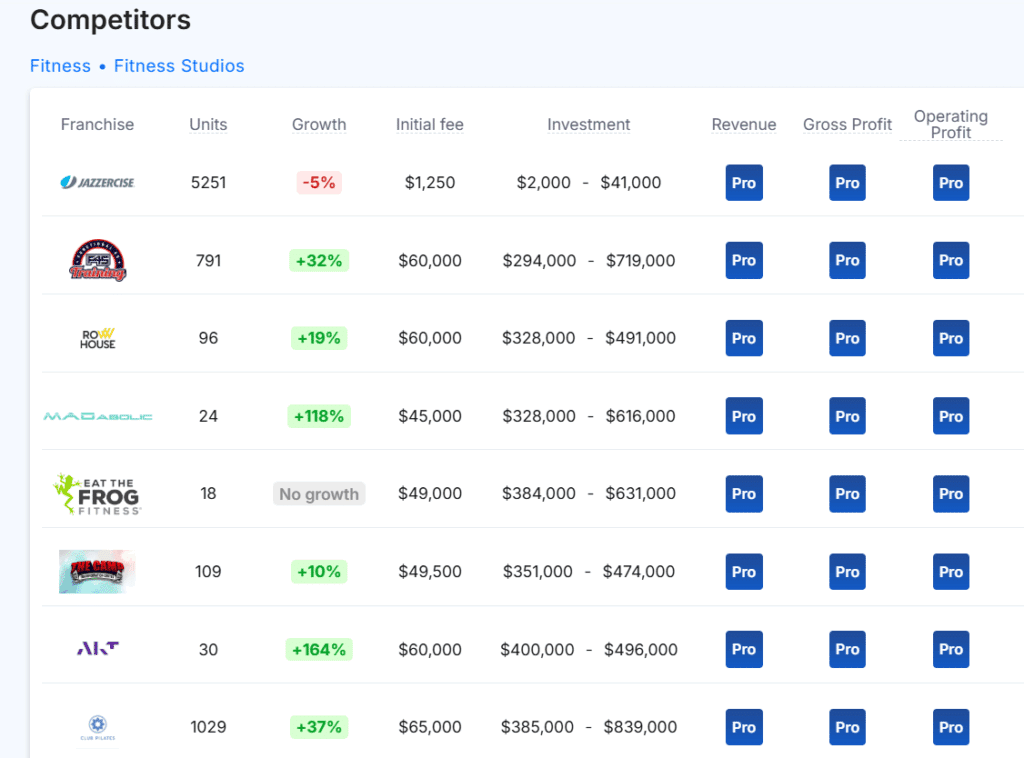Follow the Fitness Studios breadcrumb link
The height and width of the screenshot is (758, 1024).
tap(179, 66)
